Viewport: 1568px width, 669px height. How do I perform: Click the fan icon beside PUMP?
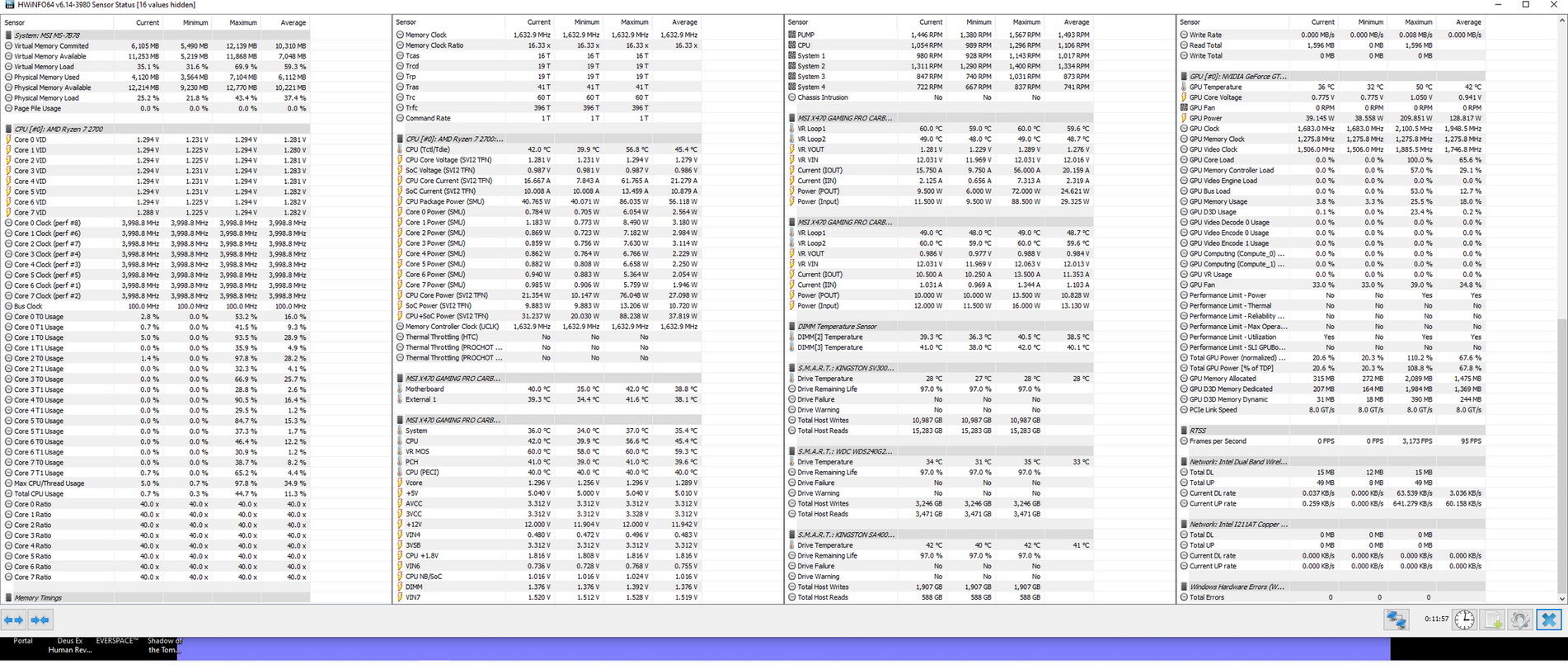[x=791, y=35]
